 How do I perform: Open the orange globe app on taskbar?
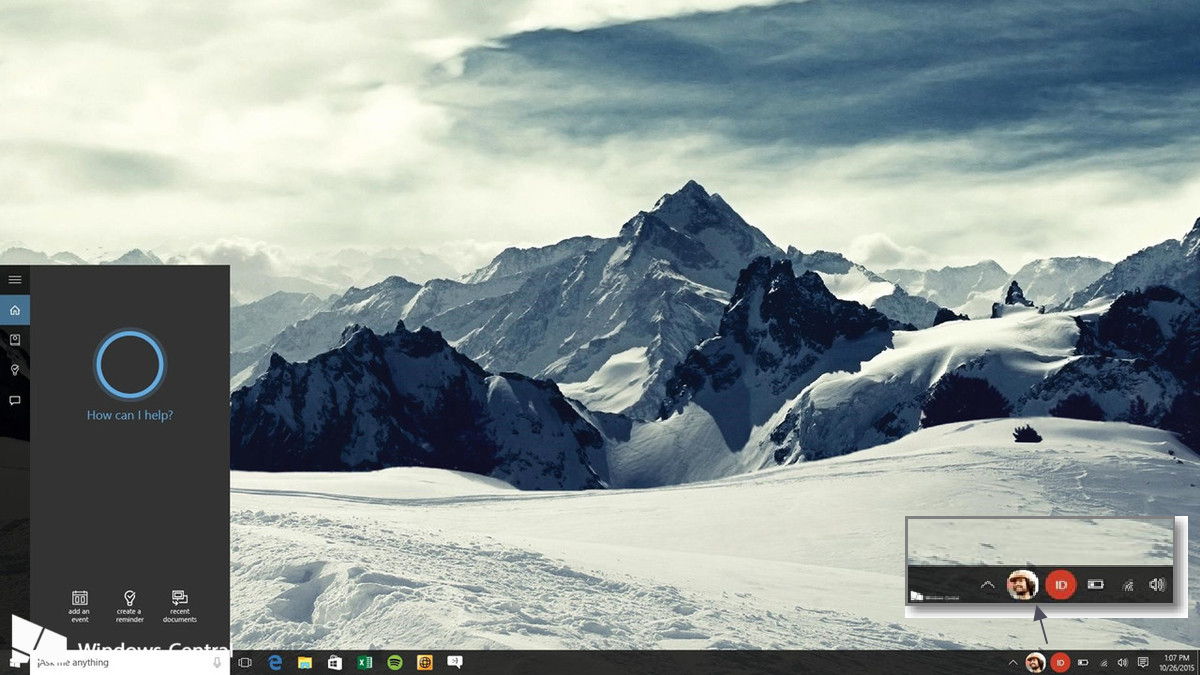(x=425, y=662)
